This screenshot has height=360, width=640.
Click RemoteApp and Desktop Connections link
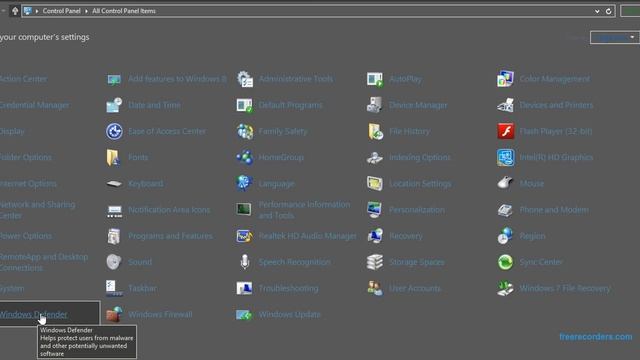coord(44,262)
